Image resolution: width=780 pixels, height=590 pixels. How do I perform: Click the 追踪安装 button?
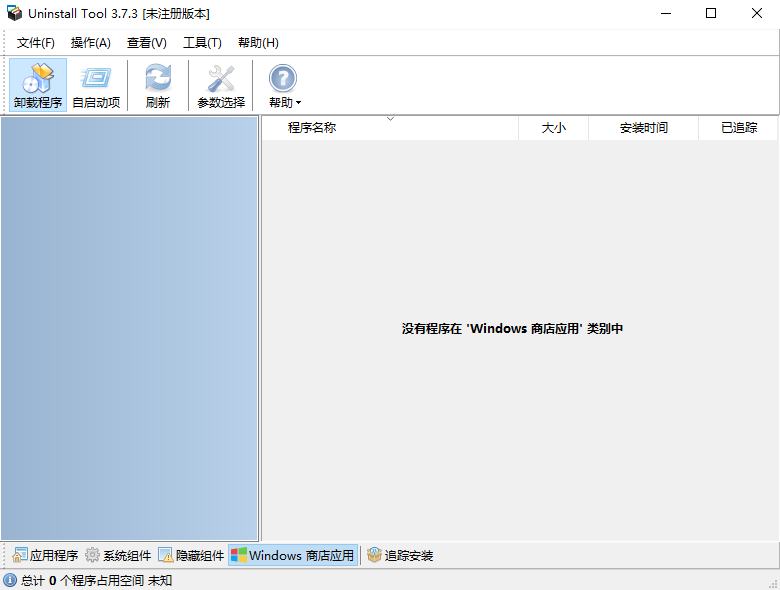click(x=400, y=555)
